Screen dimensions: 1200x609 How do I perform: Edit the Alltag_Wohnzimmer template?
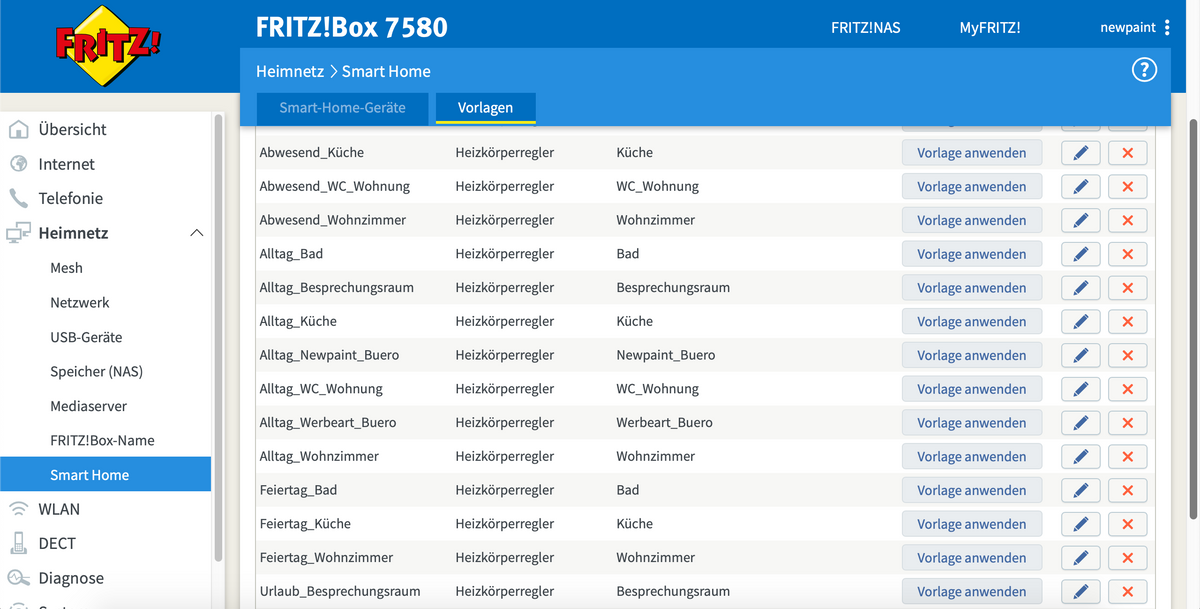point(1080,457)
